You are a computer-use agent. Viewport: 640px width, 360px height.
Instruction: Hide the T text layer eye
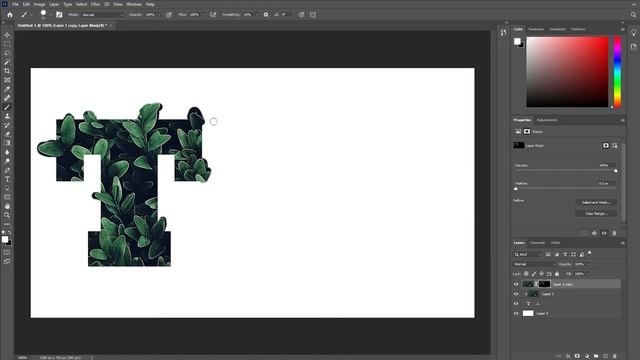[x=516, y=304]
